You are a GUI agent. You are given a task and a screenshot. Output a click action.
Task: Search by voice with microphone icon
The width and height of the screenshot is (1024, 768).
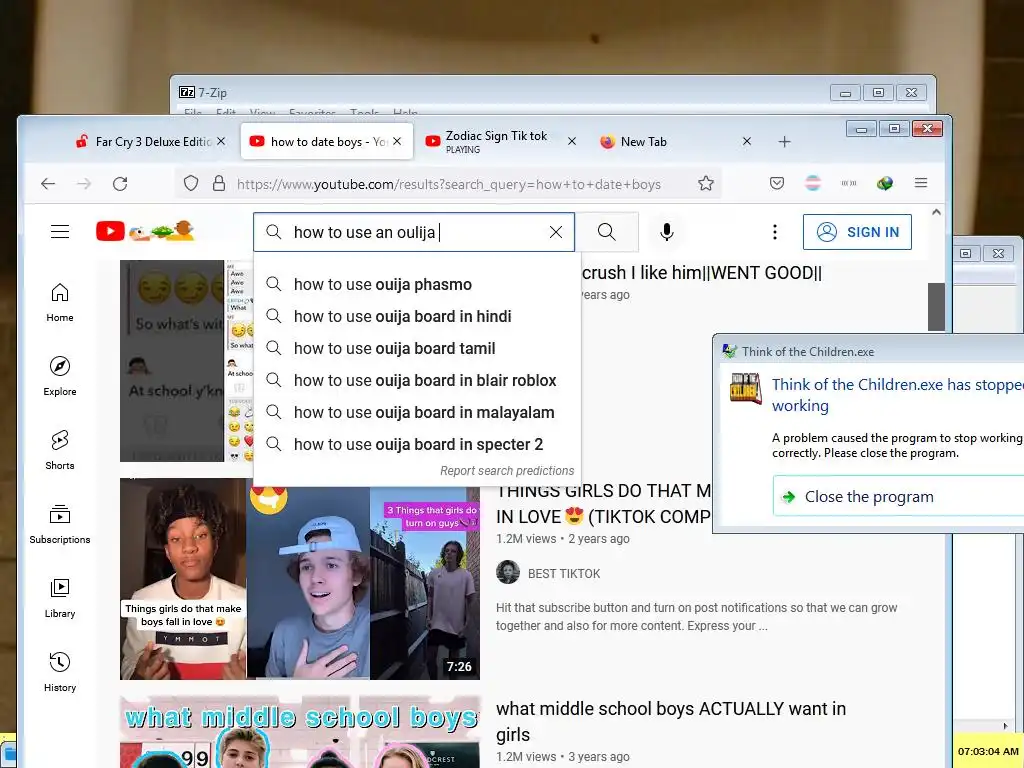(x=666, y=232)
